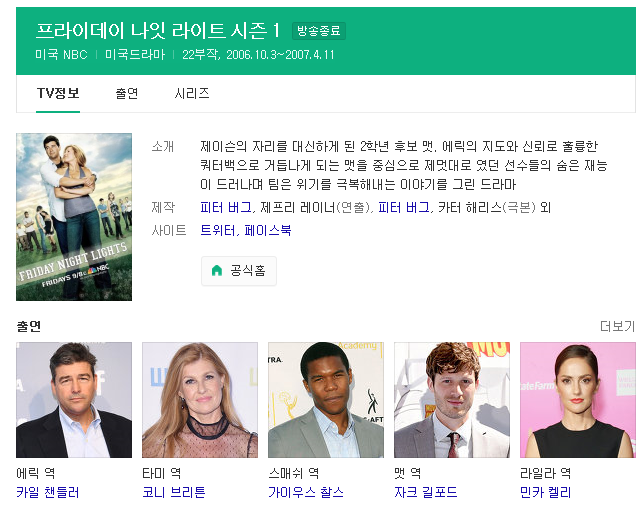Open the 출연 tab
Image resolution: width=644 pixels, height=512 pixels.
pyautogui.click(x=126, y=93)
